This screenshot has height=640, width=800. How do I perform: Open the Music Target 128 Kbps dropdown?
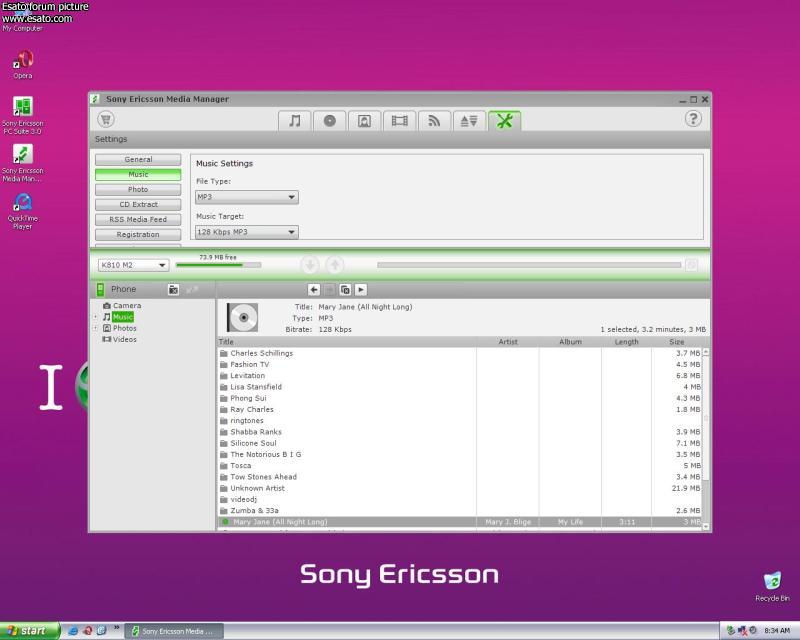click(x=247, y=232)
